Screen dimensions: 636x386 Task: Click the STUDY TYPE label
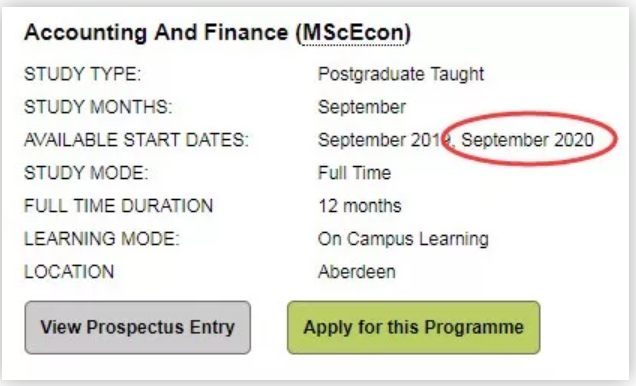pyautogui.click(x=82, y=75)
